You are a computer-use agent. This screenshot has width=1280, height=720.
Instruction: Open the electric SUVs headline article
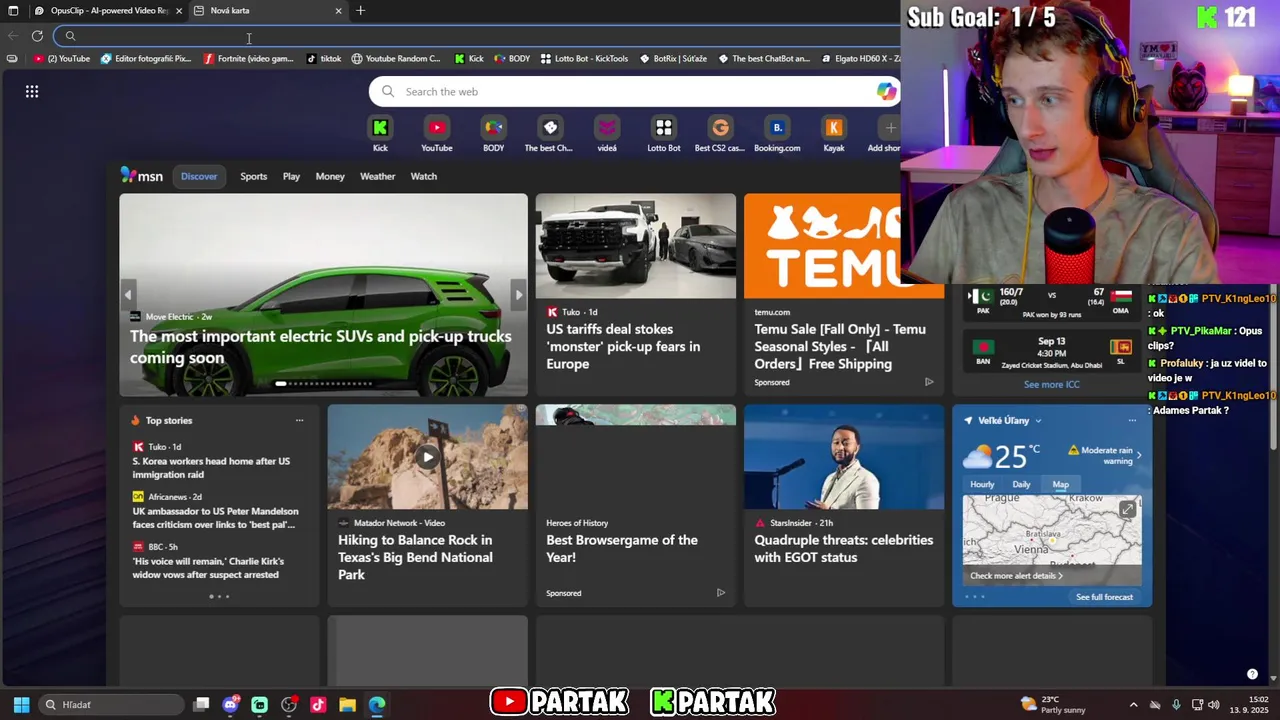click(322, 347)
